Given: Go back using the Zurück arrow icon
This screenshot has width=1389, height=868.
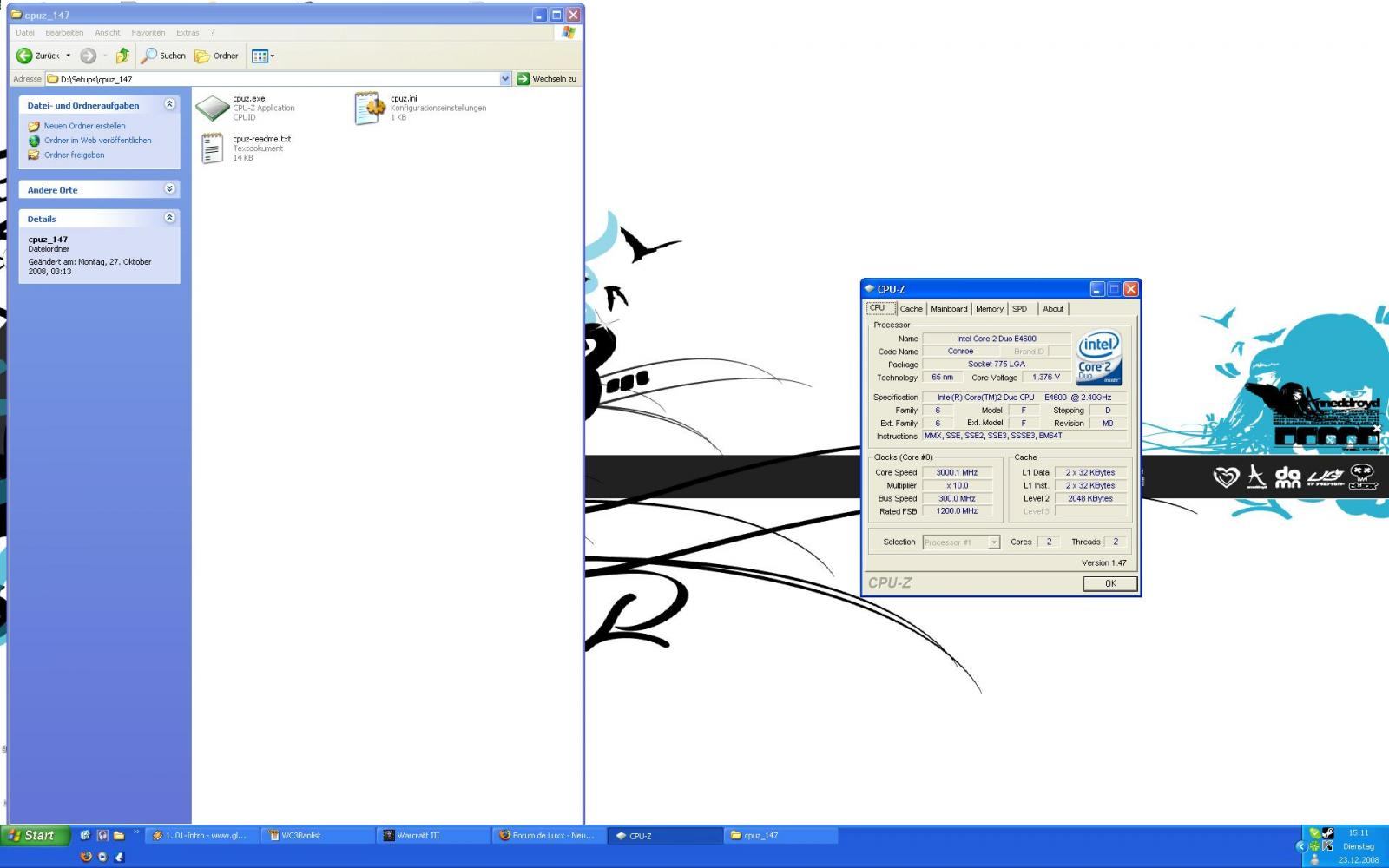Looking at the screenshot, I should click(24, 56).
